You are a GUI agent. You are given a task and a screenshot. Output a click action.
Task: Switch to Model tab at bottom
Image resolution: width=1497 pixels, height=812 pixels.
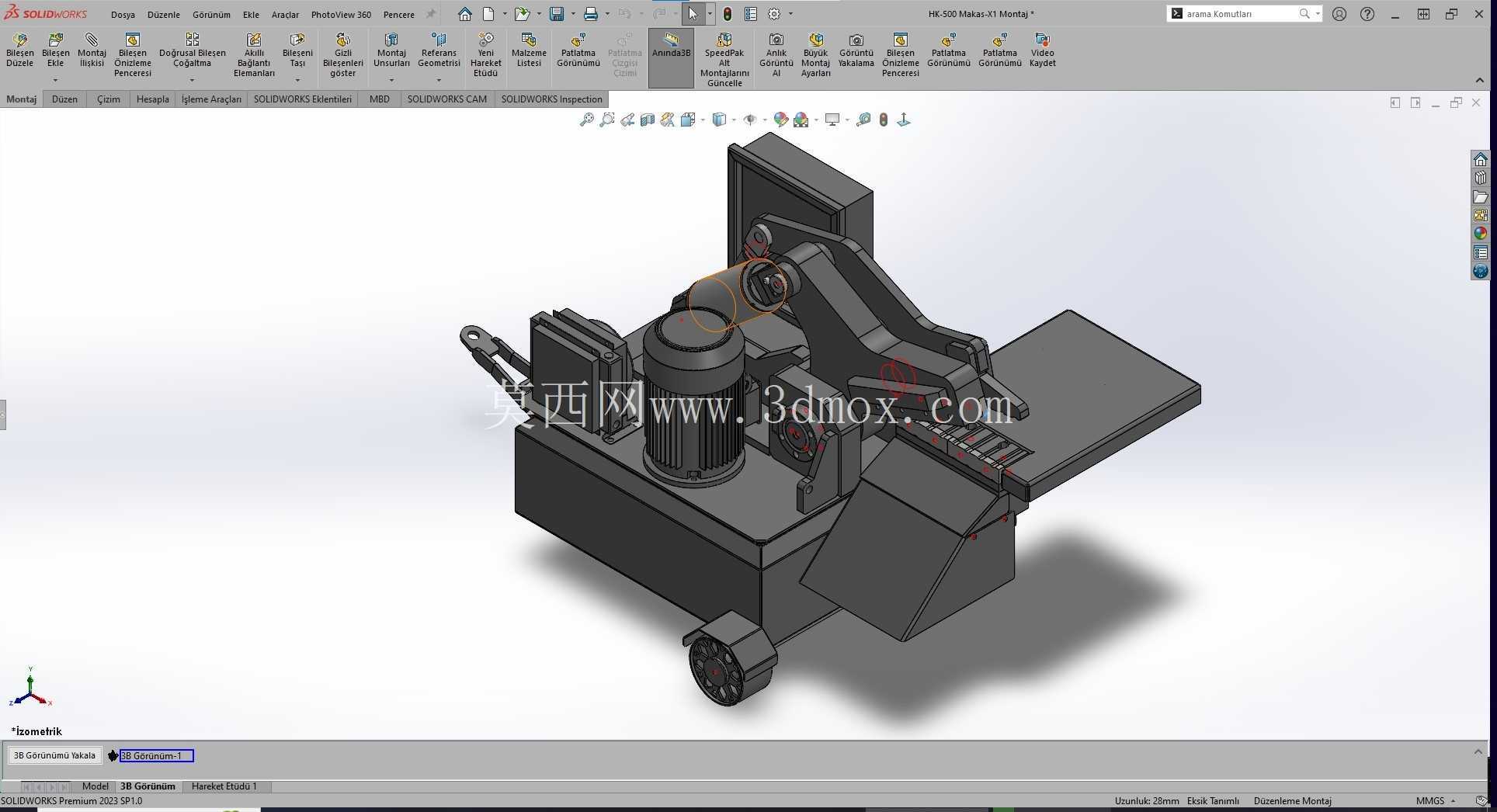(96, 786)
